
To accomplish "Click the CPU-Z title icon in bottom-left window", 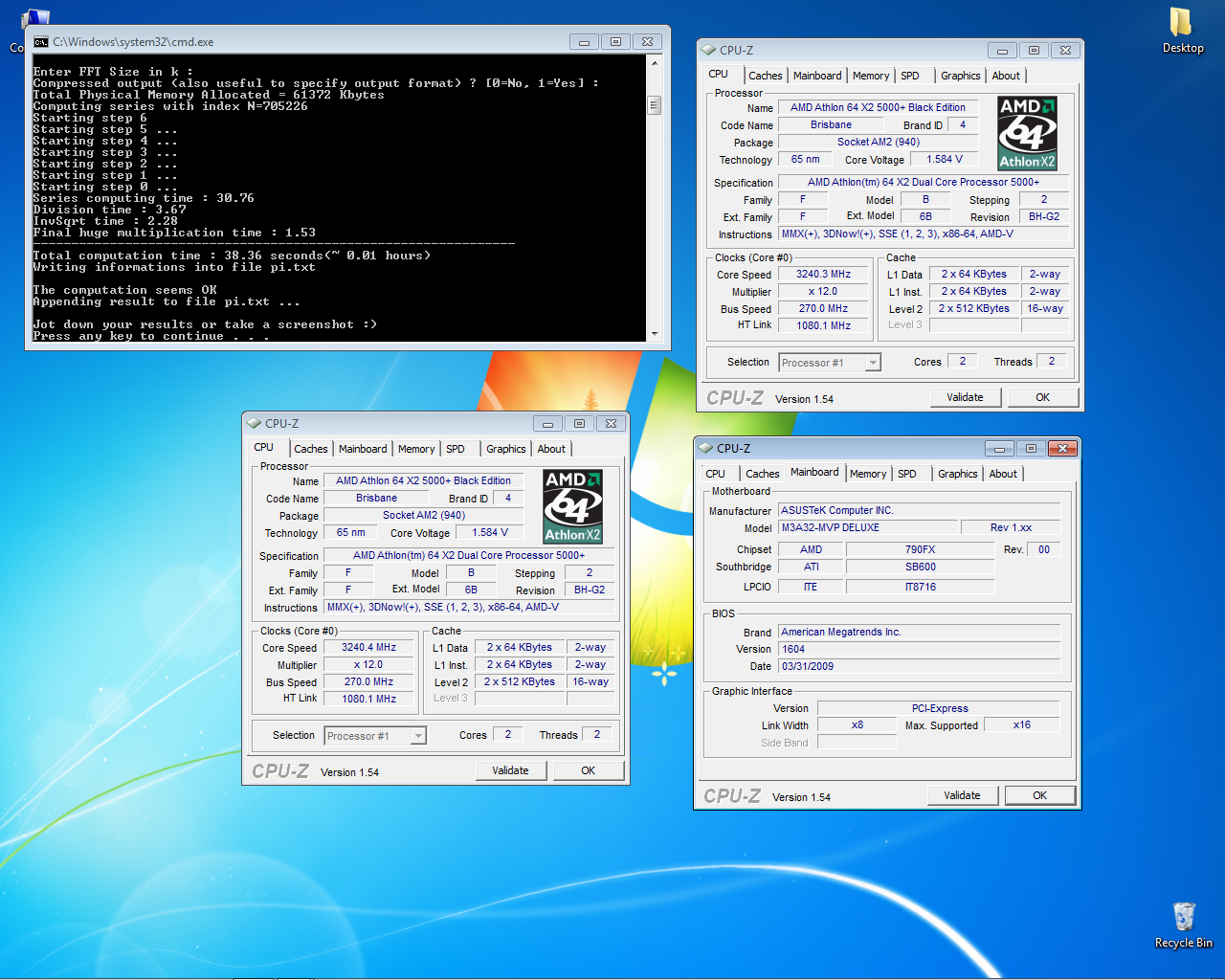I will point(254,423).
